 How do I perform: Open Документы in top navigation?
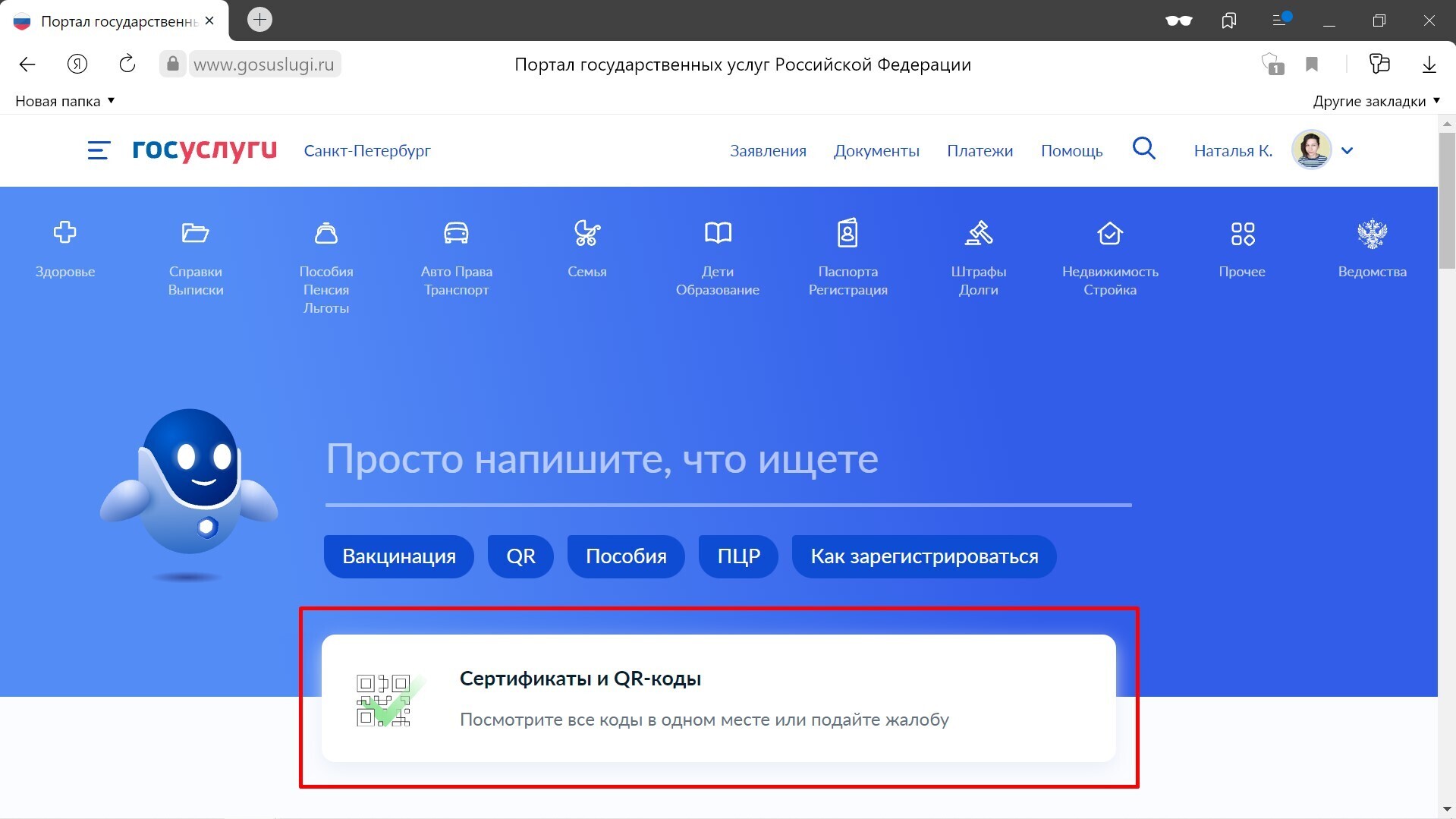click(876, 150)
